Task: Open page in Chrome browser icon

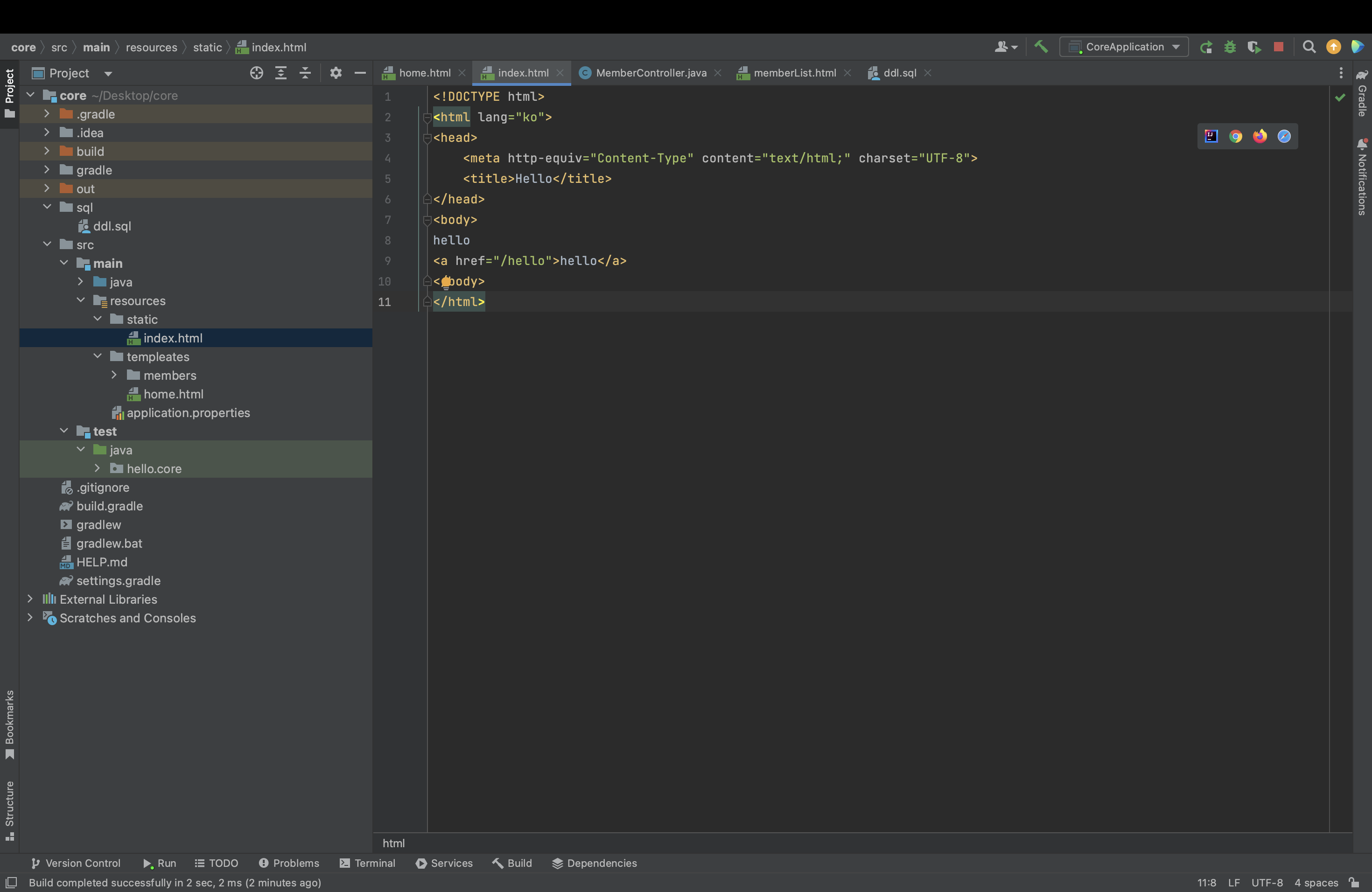Action: tap(1235, 136)
